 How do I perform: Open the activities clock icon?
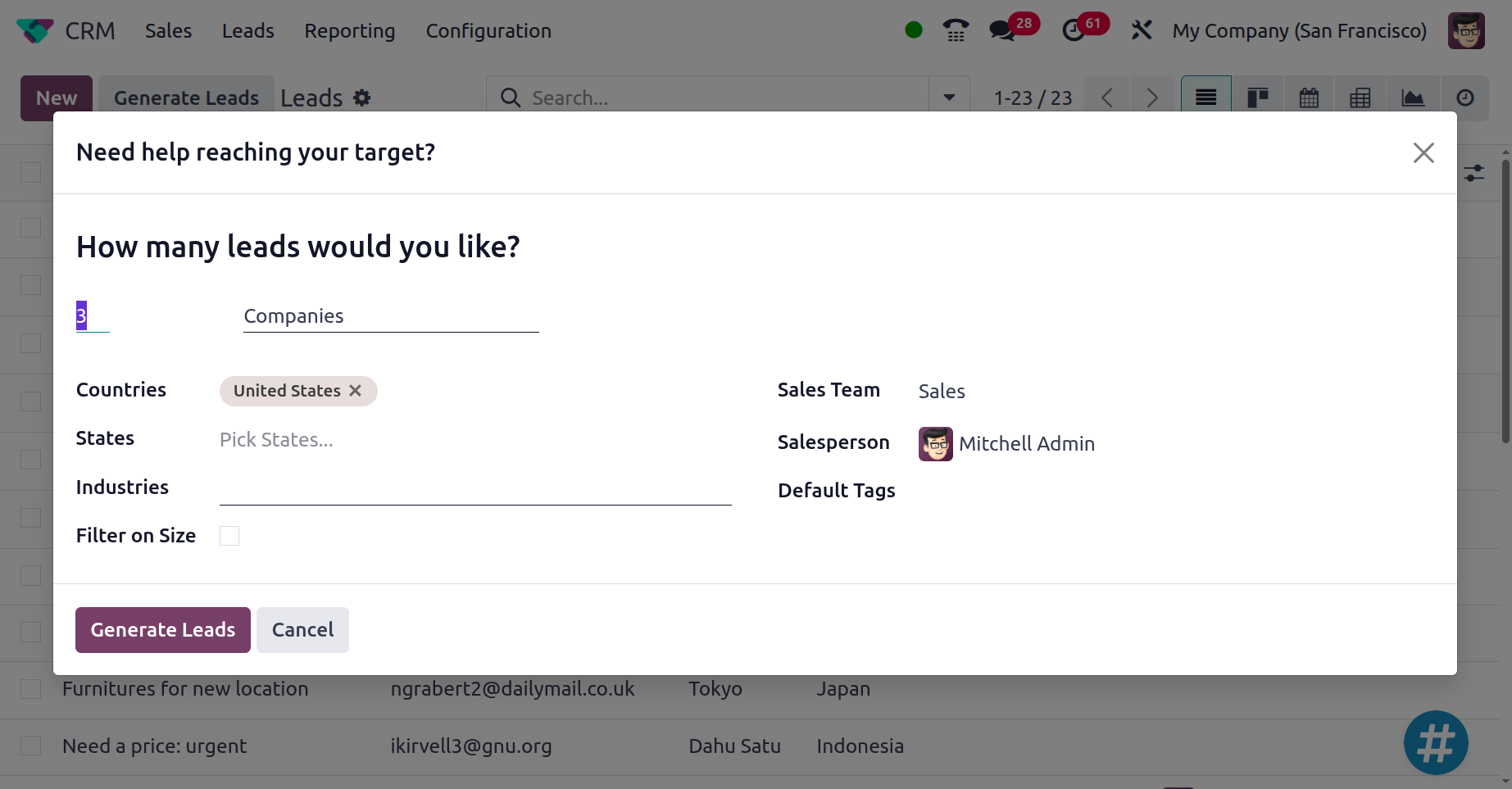click(x=1073, y=31)
